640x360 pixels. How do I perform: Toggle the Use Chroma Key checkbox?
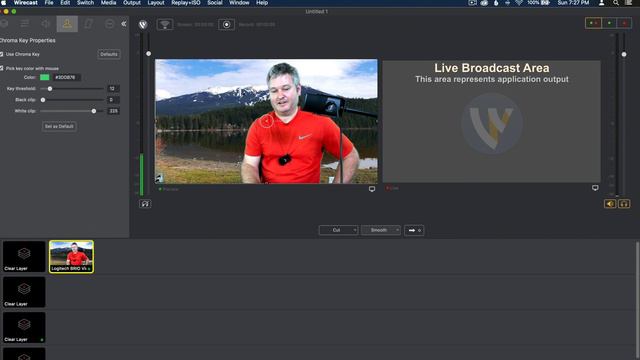2,54
